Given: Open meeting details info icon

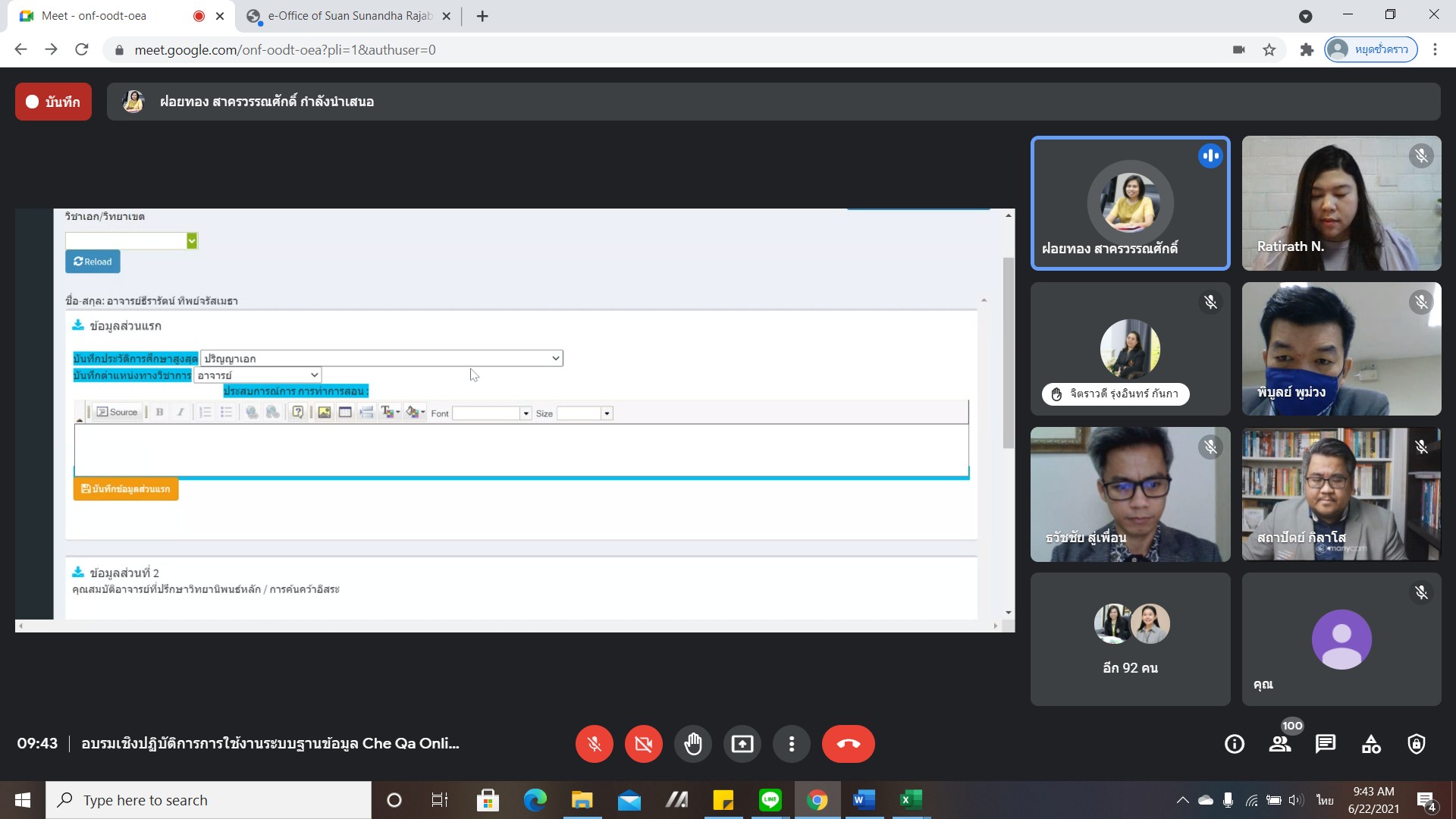Looking at the screenshot, I should (x=1235, y=744).
